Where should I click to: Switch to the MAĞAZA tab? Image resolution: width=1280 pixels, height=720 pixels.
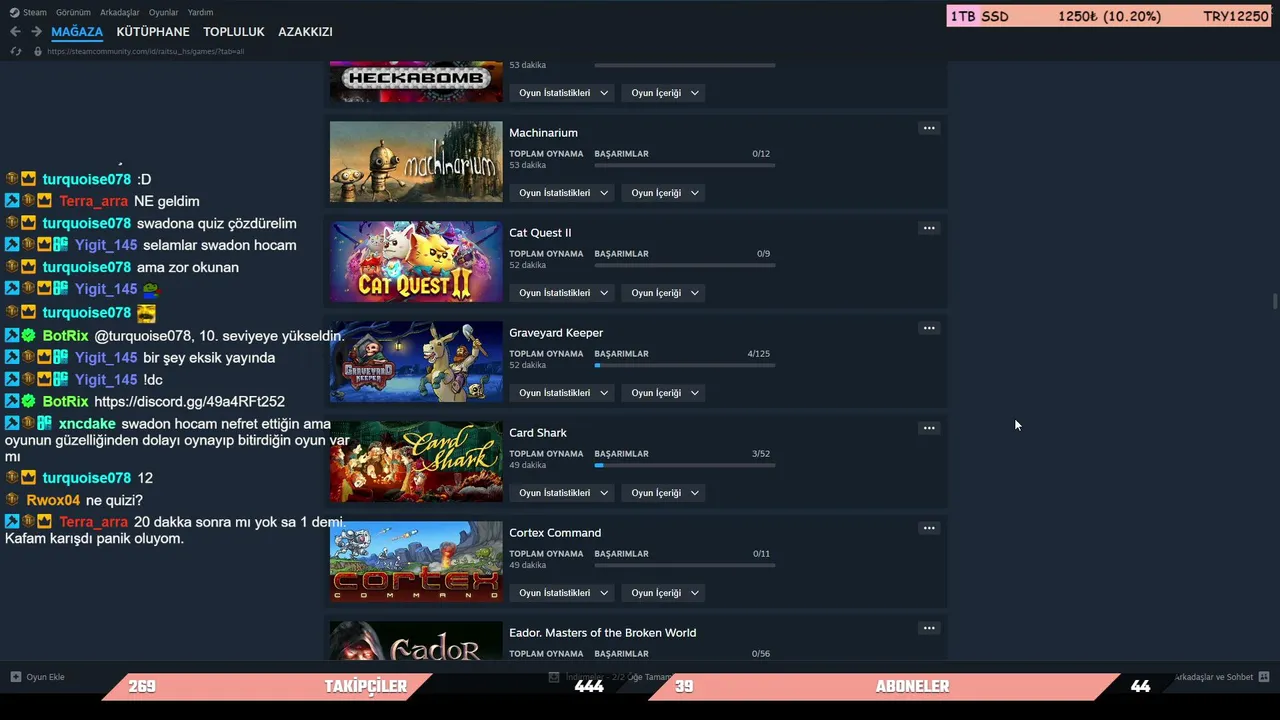click(77, 32)
